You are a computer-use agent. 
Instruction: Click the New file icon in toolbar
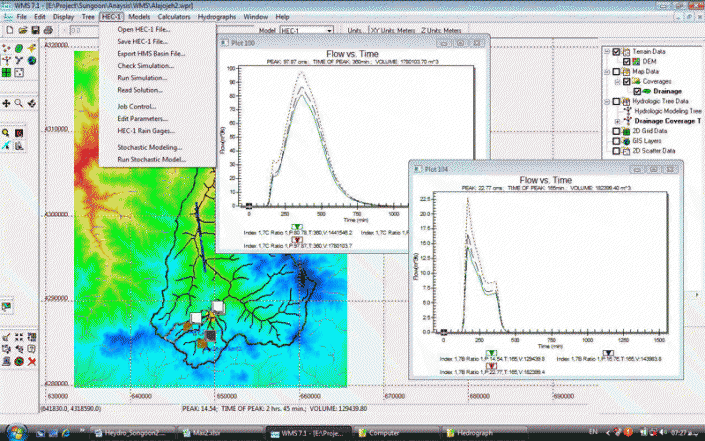coord(10,31)
